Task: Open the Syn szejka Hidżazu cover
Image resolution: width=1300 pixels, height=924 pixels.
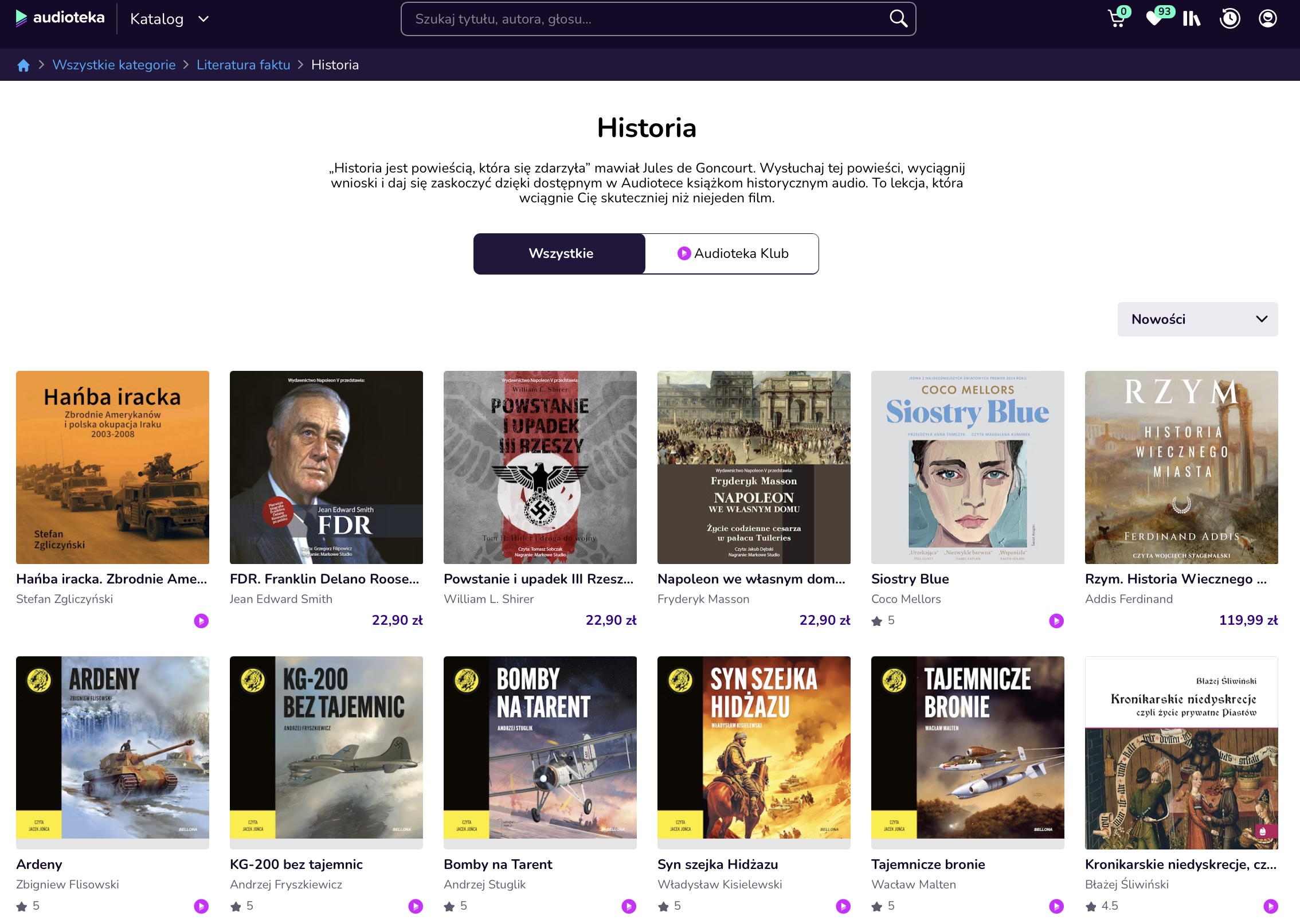Action: pos(754,753)
